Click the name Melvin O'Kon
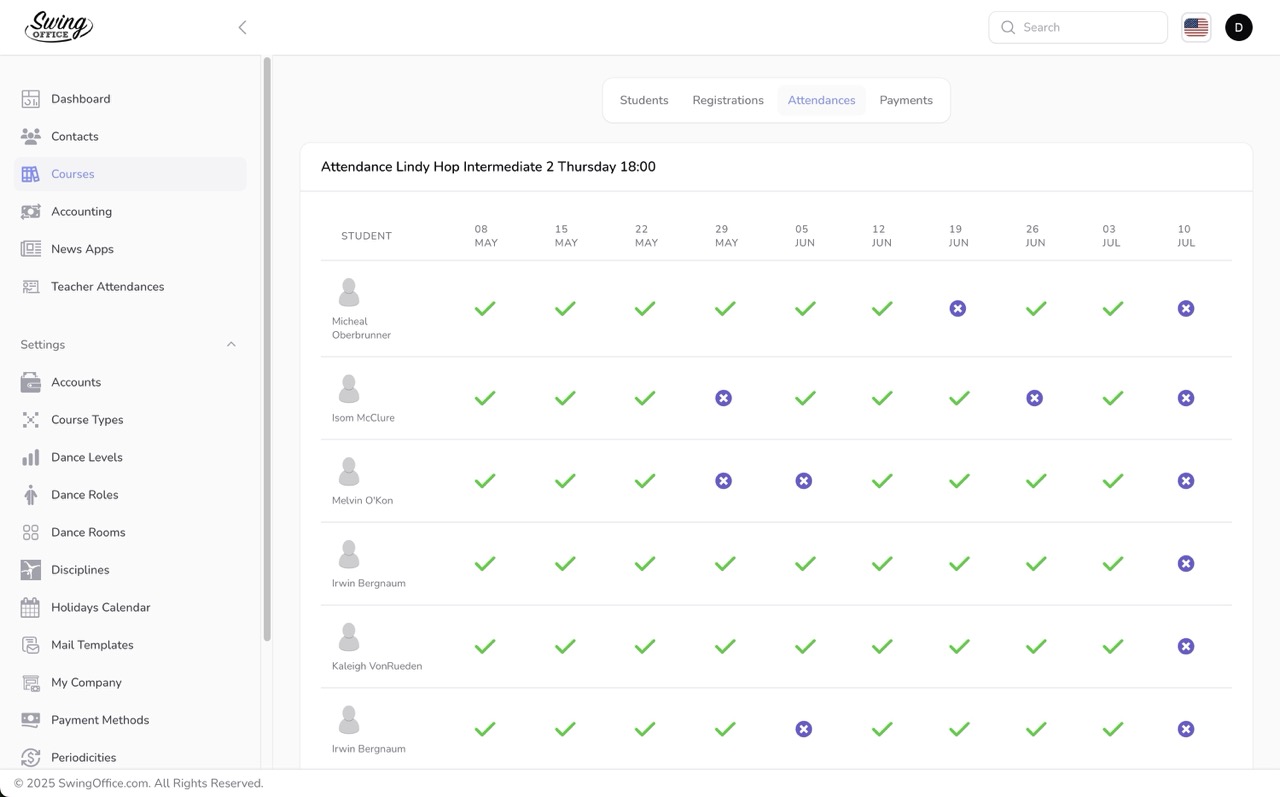 pyautogui.click(x=362, y=501)
